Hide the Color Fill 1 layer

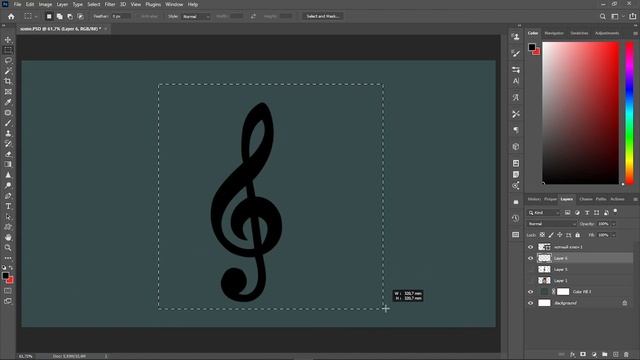point(531,292)
